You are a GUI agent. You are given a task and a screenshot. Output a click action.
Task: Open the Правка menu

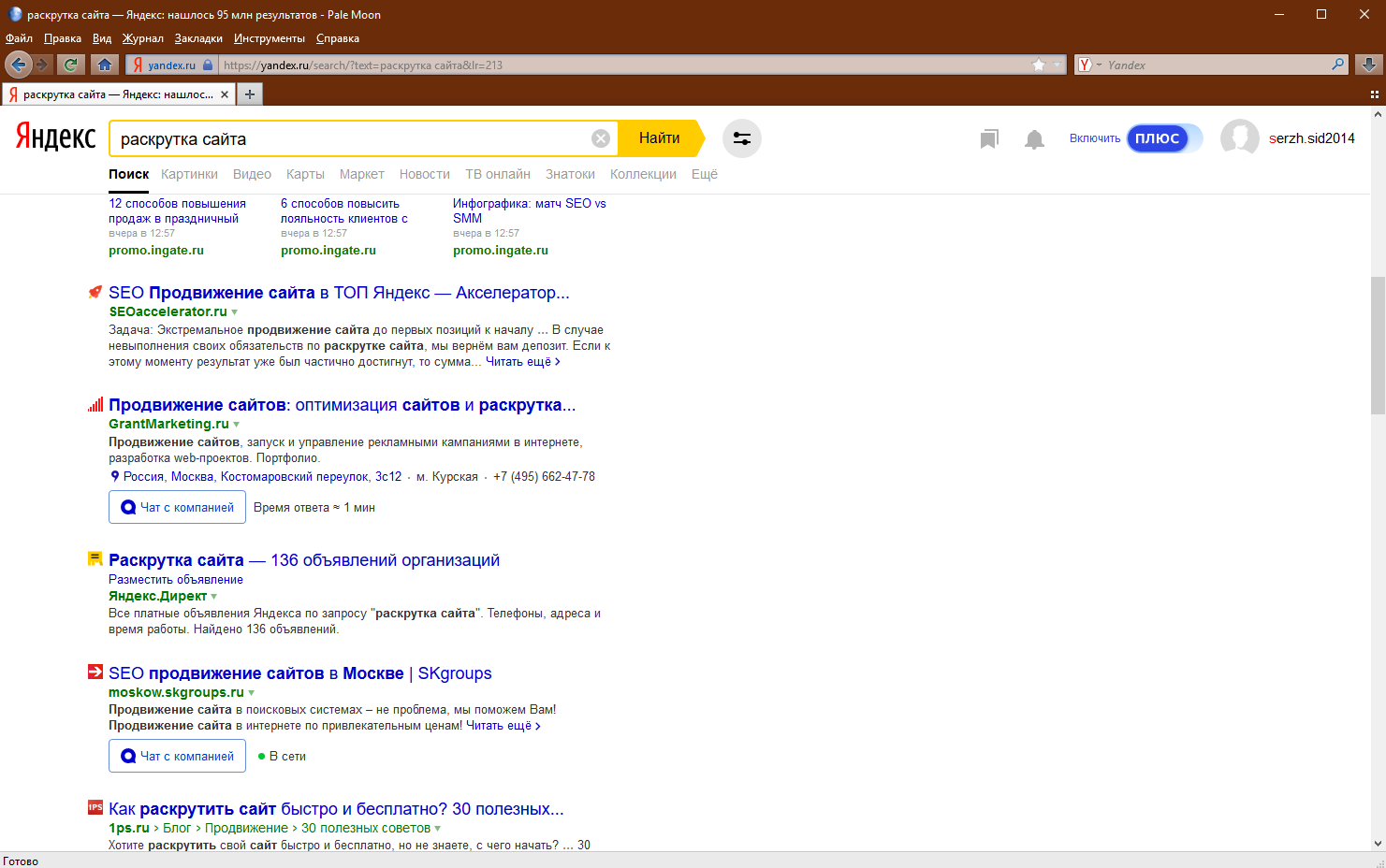pyautogui.click(x=63, y=38)
